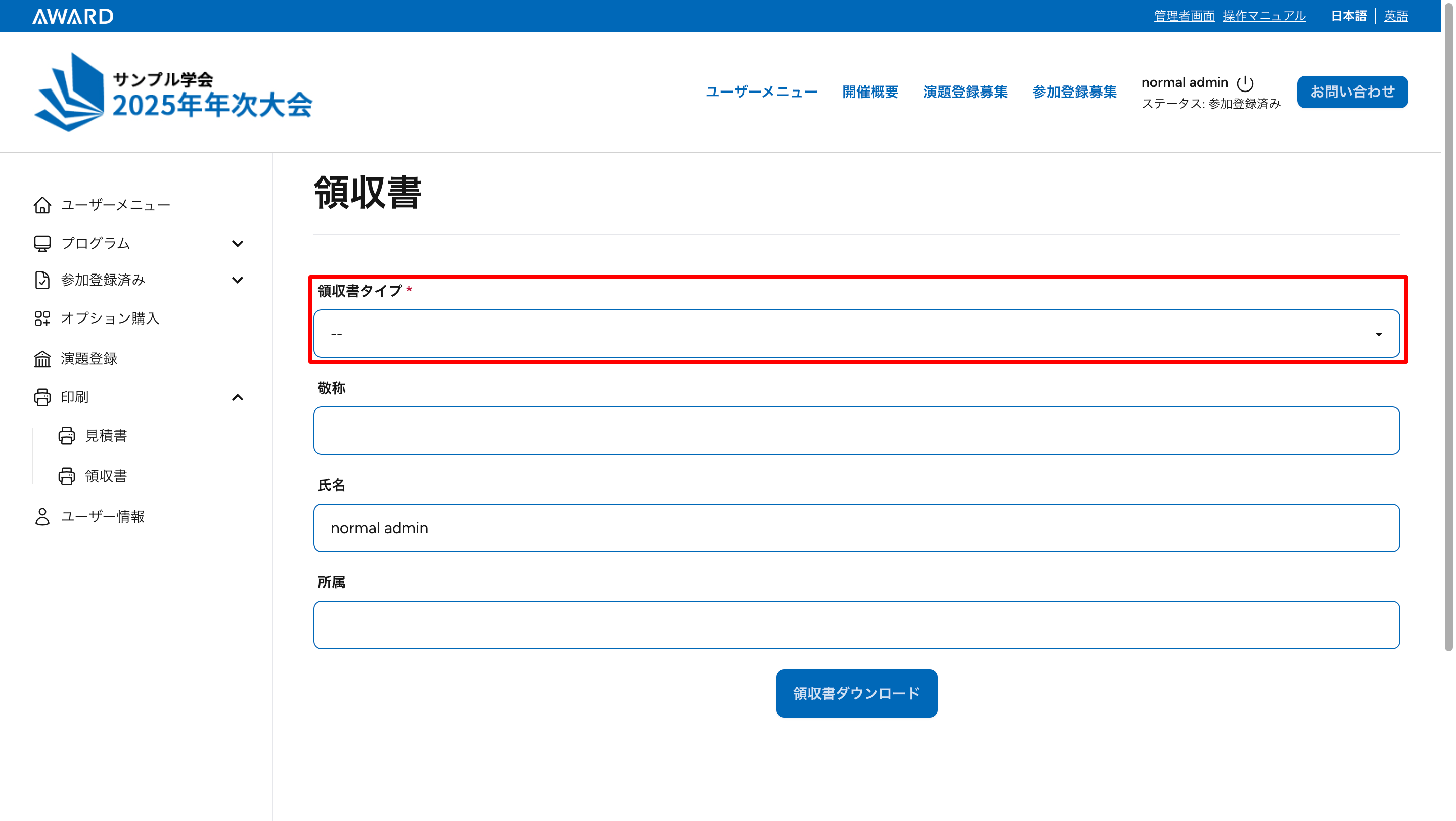
Task: Open 領収書 under 印刷 in sidebar
Action: pyautogui.click(x=106, y=476)
